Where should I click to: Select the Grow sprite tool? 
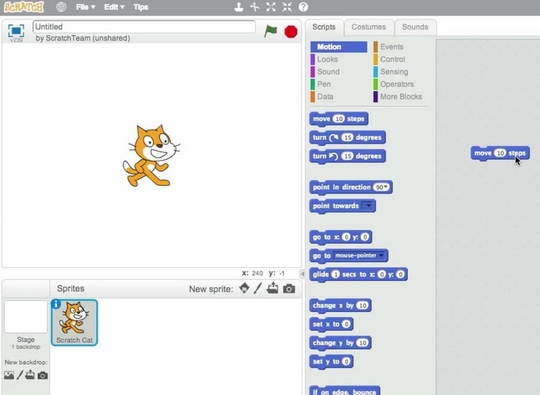point(271,7)
